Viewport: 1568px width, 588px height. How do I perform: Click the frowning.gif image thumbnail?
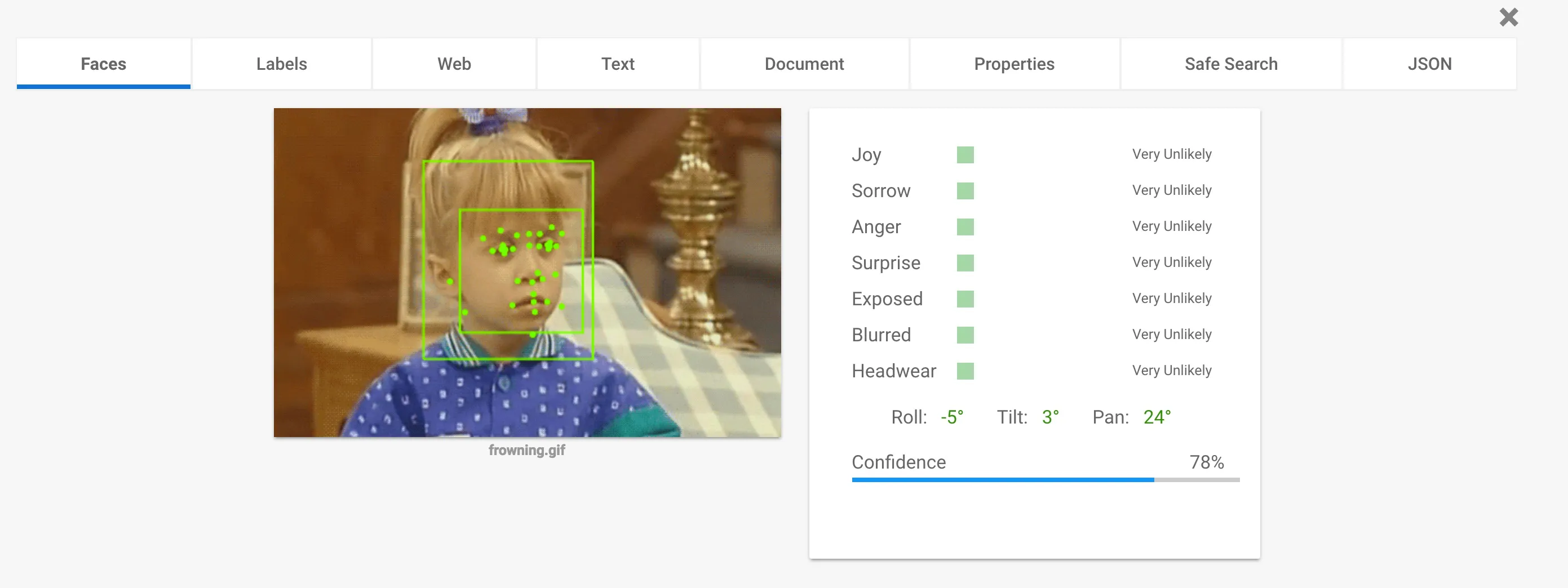pyautogui.click(x=527, y=273)
